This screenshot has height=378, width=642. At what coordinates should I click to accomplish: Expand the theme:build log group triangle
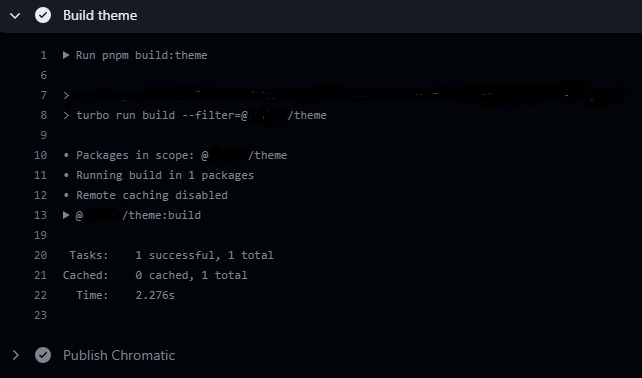coord(66,215)
